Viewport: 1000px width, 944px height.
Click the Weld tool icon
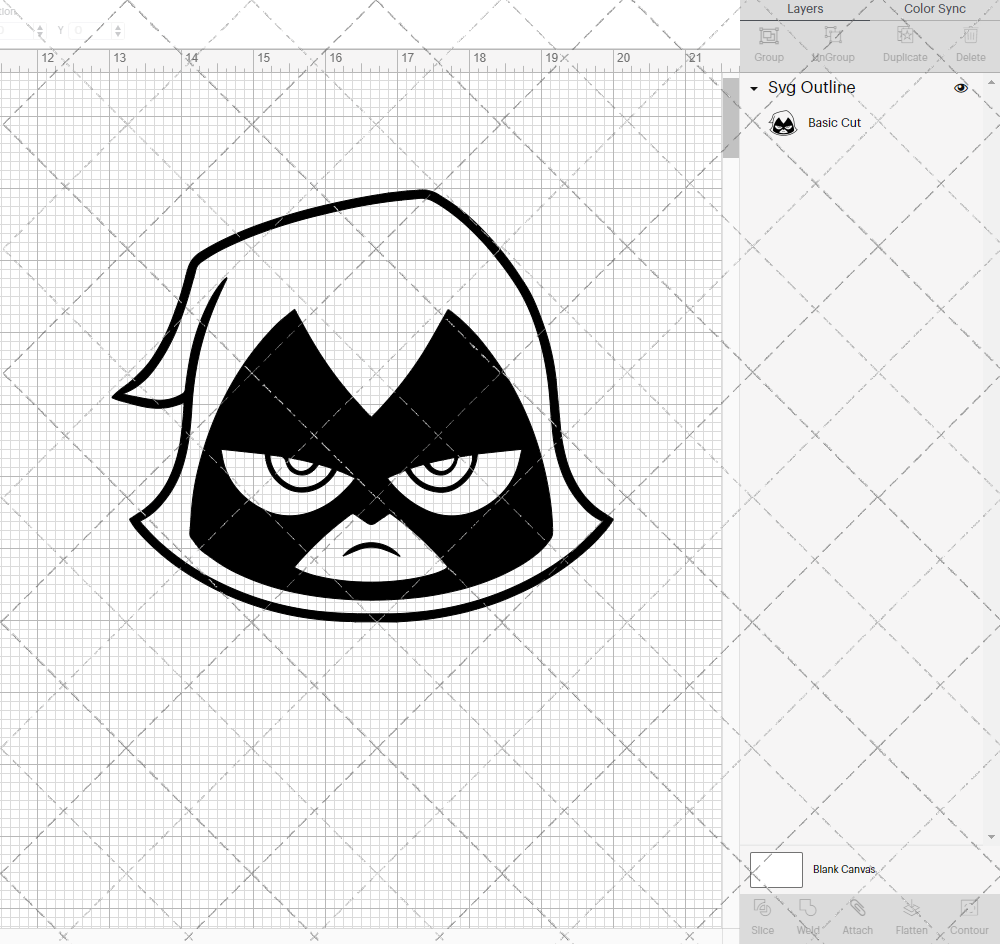(807, 908)
